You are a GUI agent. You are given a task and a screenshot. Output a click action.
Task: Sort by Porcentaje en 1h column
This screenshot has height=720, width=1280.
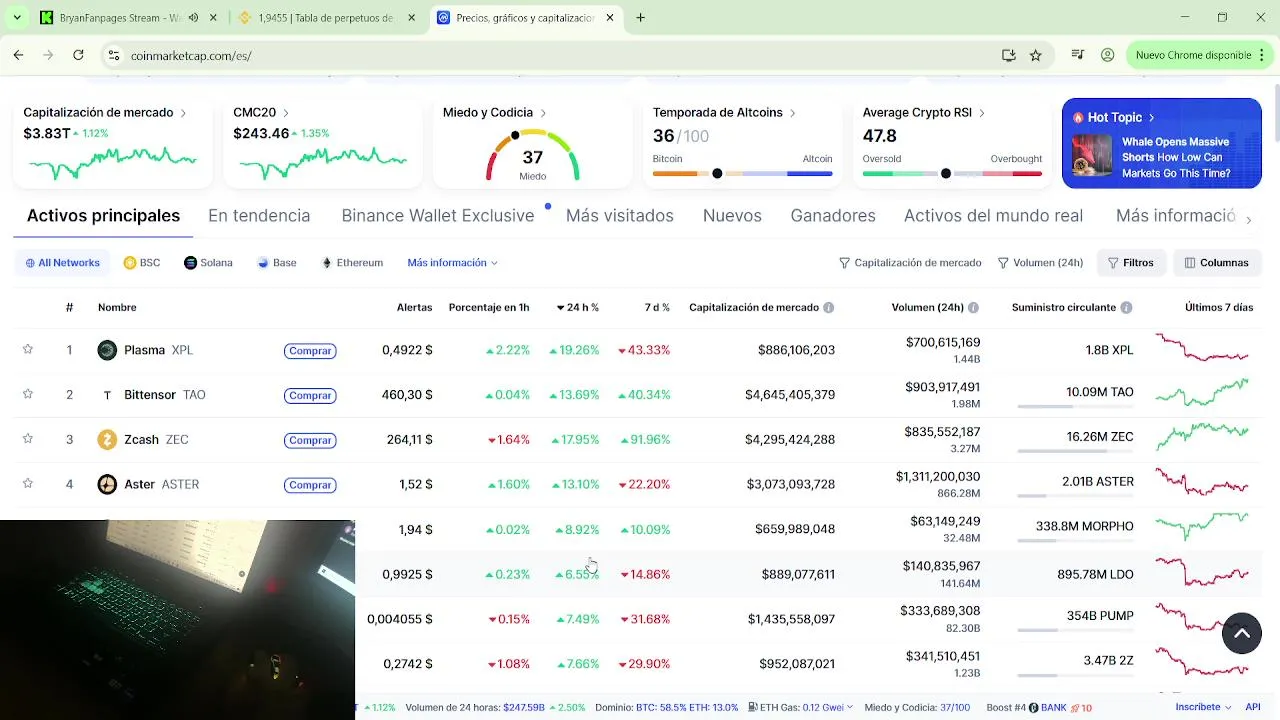[489, 308]
